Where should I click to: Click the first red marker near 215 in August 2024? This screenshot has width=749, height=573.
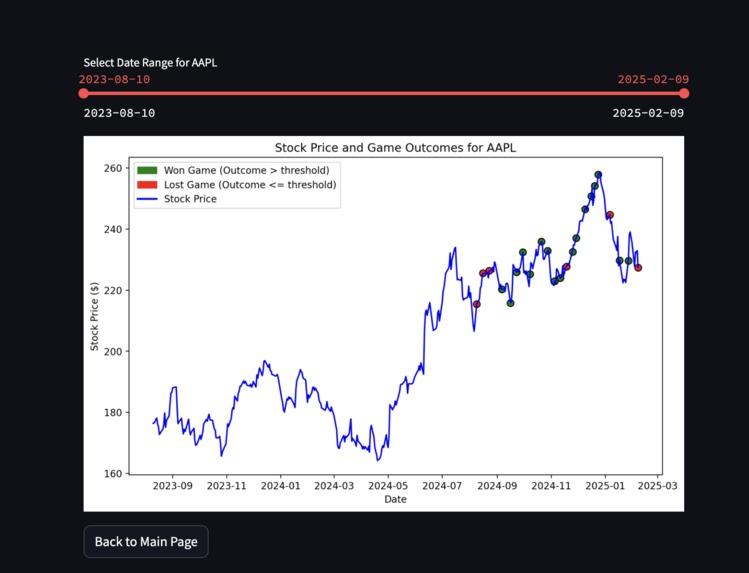point(477,304)
